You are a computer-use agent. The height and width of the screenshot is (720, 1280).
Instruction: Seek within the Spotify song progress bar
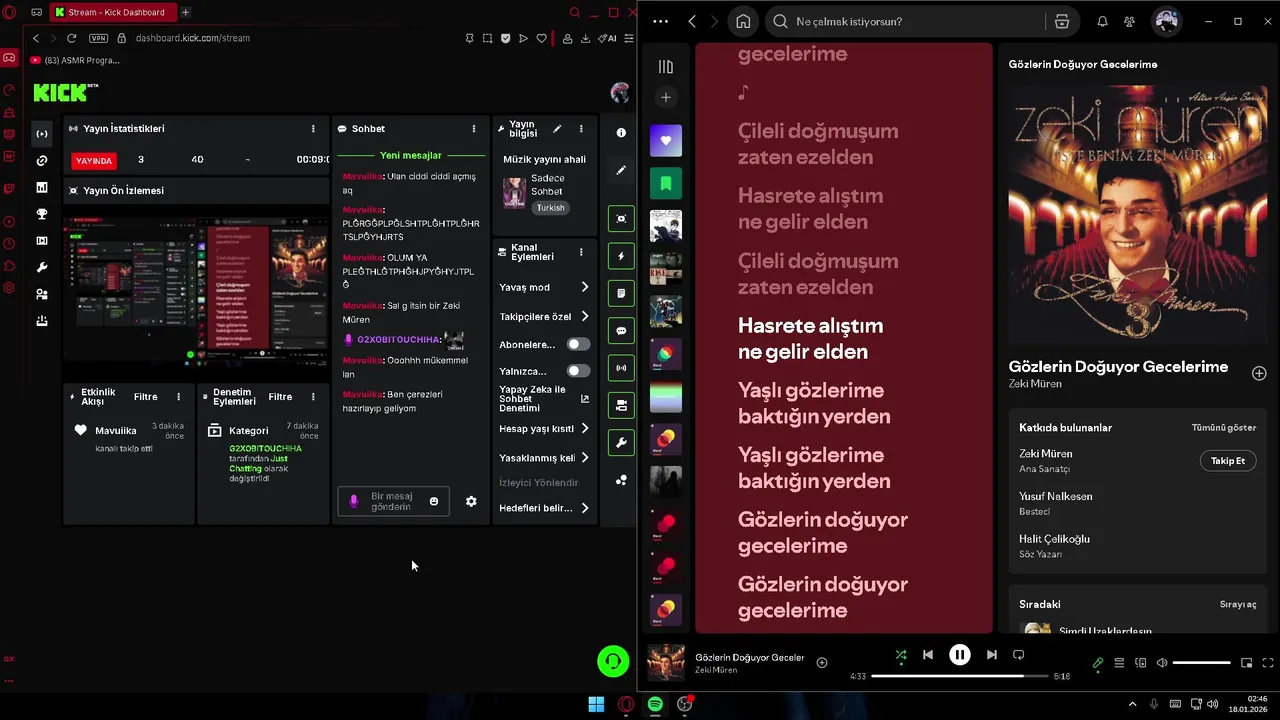point(958,676)
